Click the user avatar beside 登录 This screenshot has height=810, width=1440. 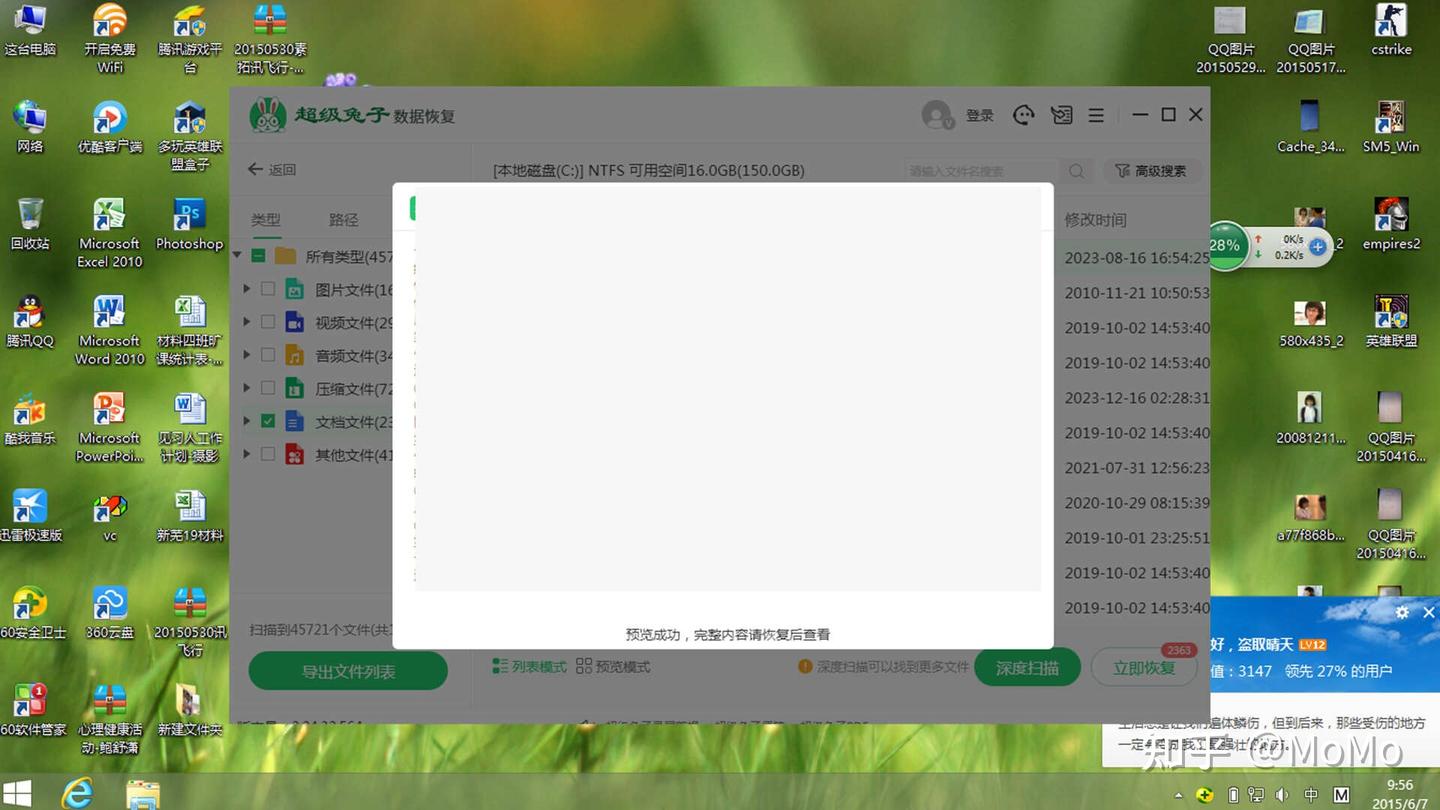937,115
